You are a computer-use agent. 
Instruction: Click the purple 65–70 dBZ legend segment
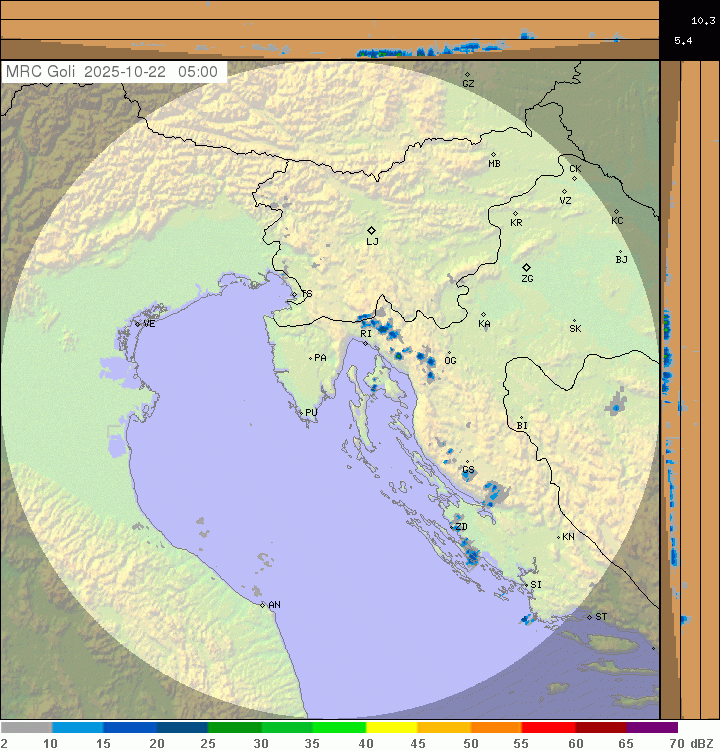652,728
